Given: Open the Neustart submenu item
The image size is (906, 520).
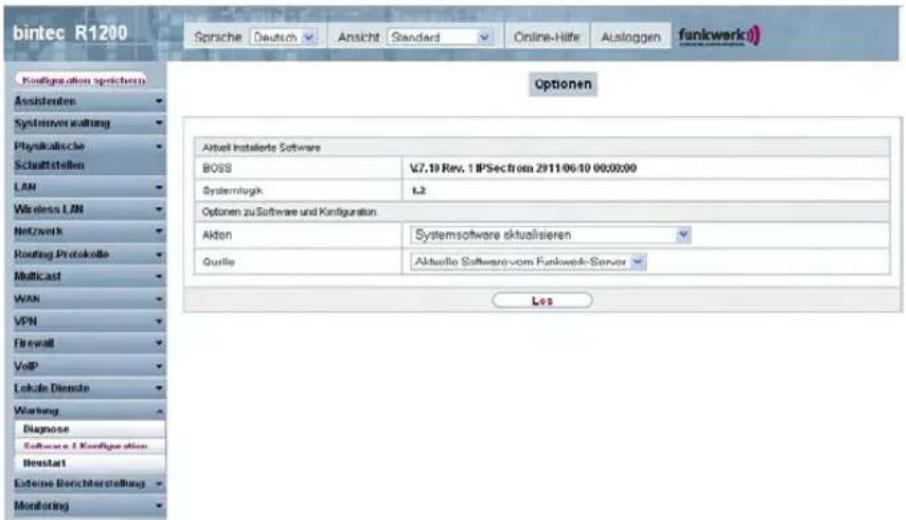Looking at the screenshot, I should 90,463.
